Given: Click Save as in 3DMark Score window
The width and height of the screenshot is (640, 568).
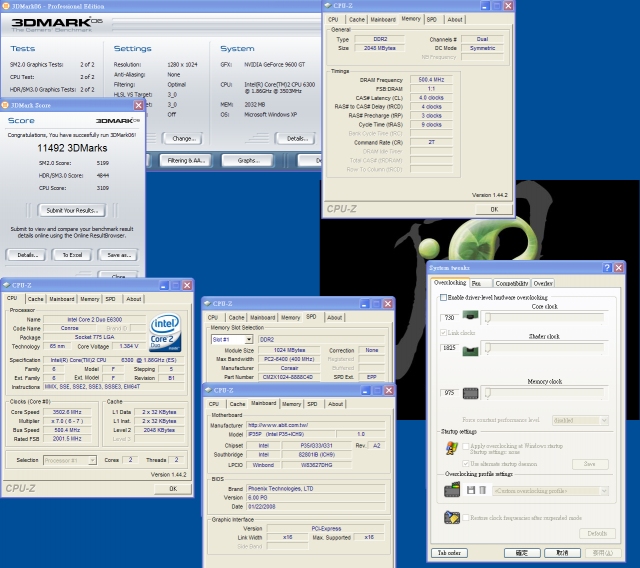Looking at the screenshot, I should (119, 255).
